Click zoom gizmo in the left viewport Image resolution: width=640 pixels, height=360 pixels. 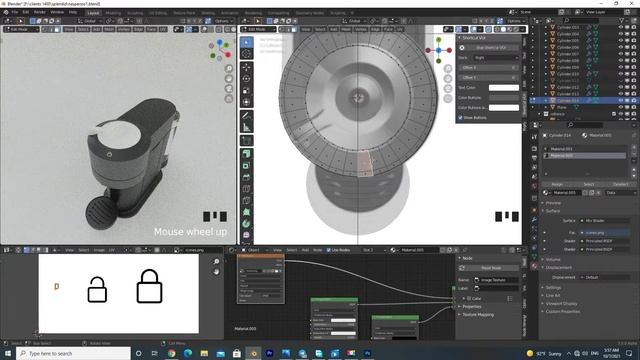(229, 69)
